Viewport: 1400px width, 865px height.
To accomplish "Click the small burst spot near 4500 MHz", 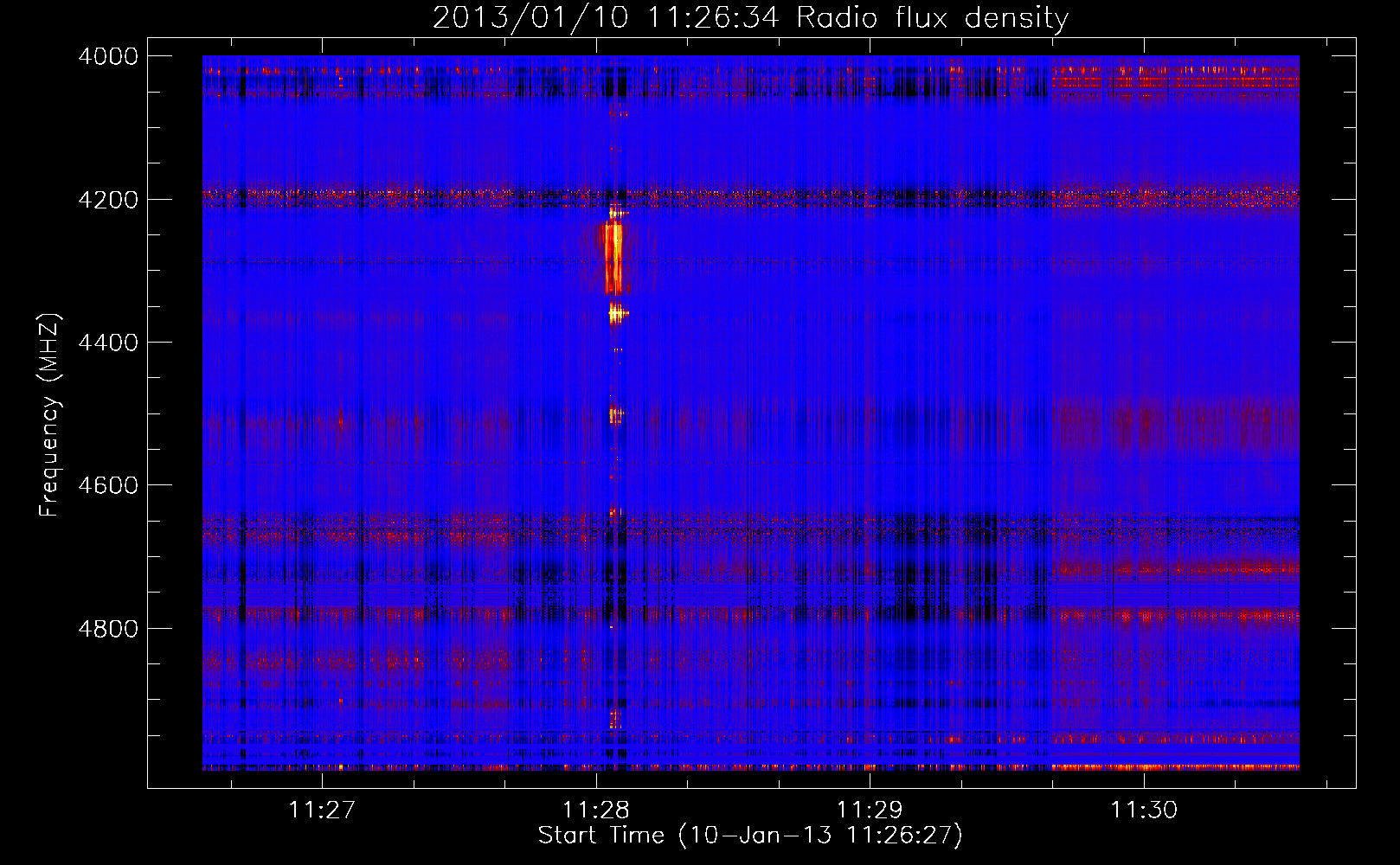I will click(616, 416).
